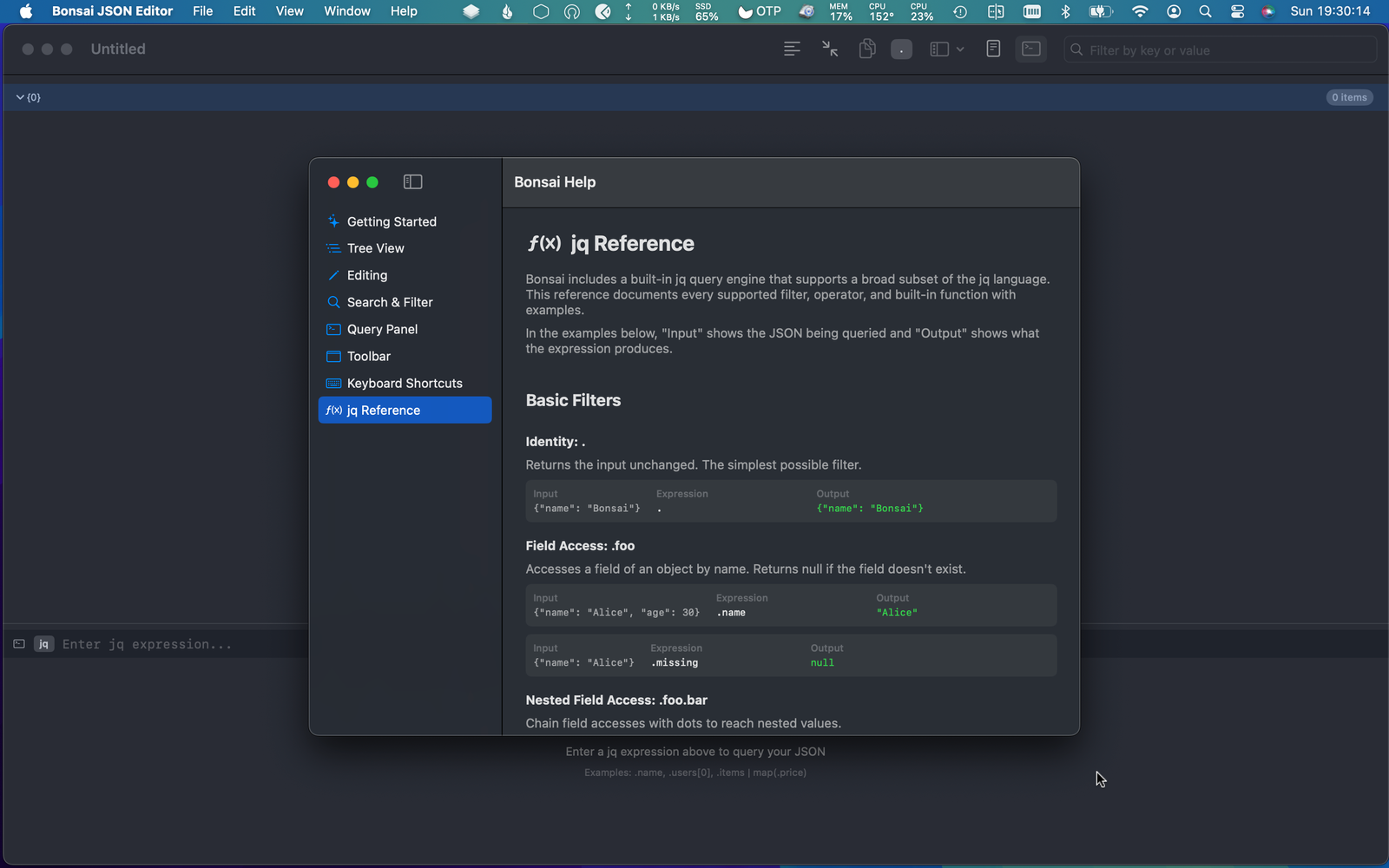Open Search & Filter help topic

[x=405, y=302]
